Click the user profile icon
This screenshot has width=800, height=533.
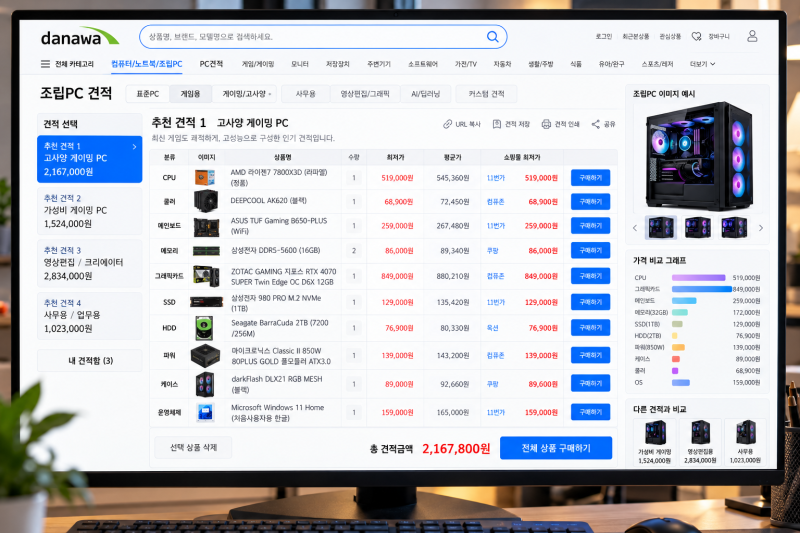pyautogui.click(x=752, y=36)
